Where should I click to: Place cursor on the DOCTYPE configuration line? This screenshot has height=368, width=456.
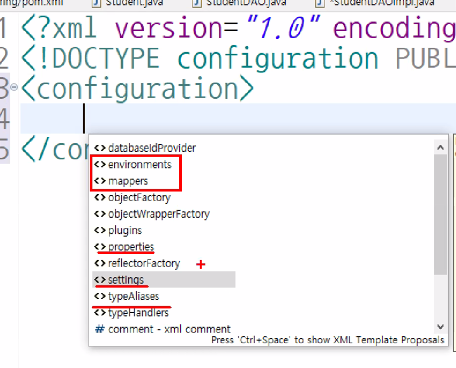[238, 59]
